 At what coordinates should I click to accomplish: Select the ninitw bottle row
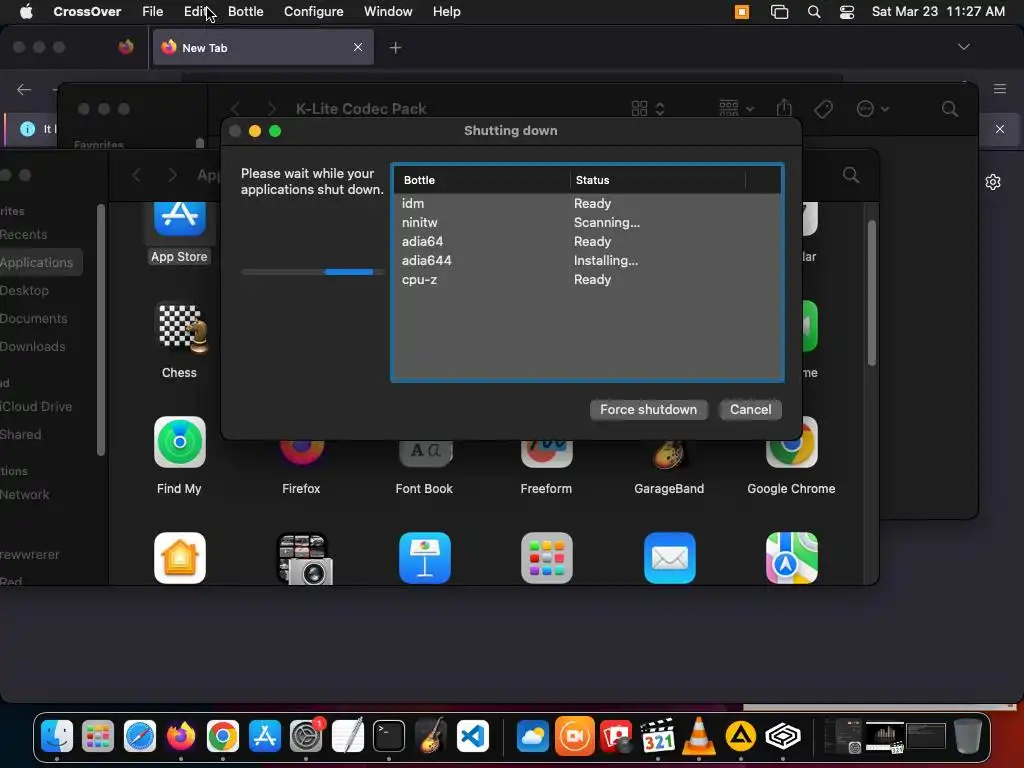click(587, 223)
